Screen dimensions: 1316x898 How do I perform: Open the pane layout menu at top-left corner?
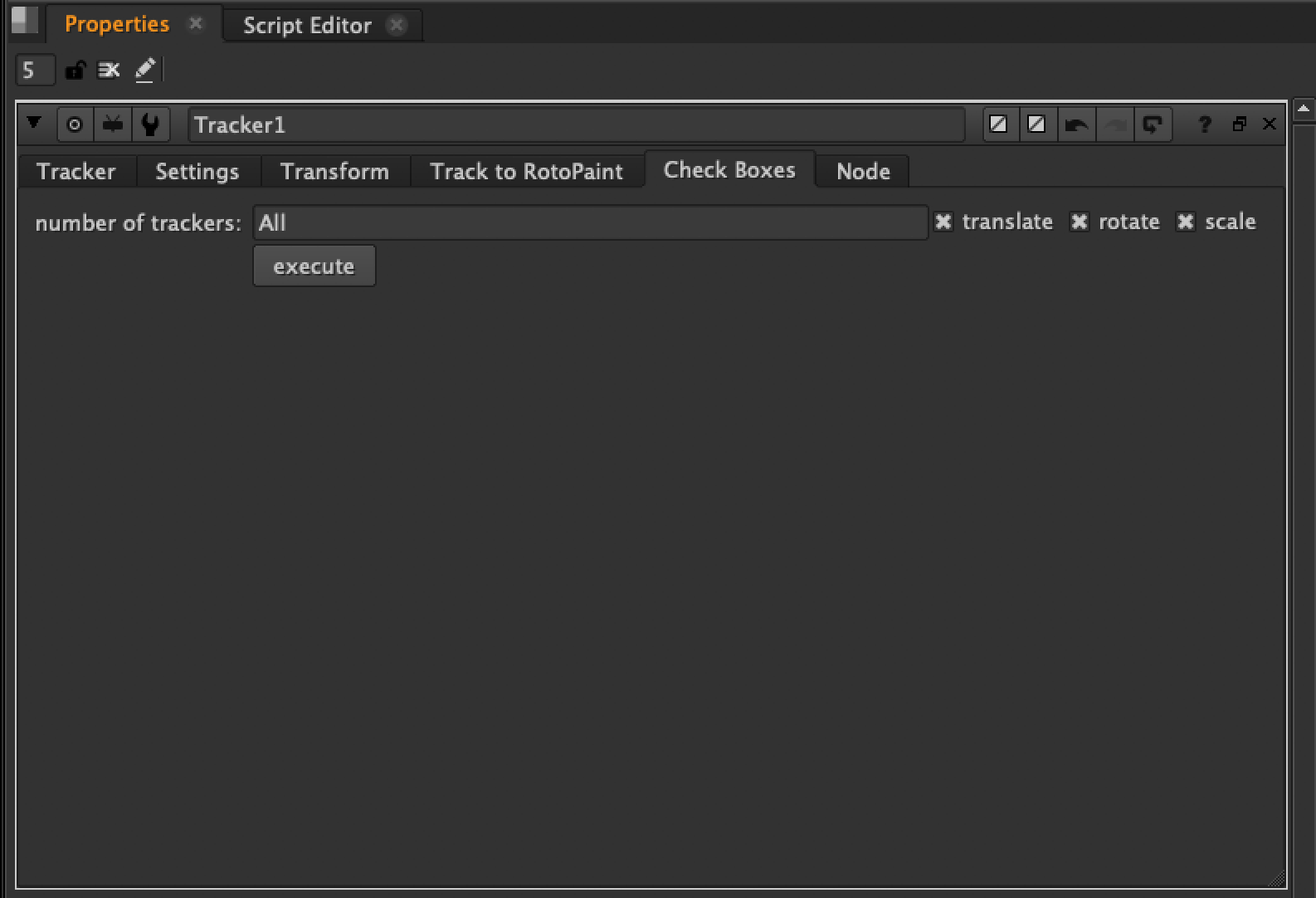pos(25,21)
